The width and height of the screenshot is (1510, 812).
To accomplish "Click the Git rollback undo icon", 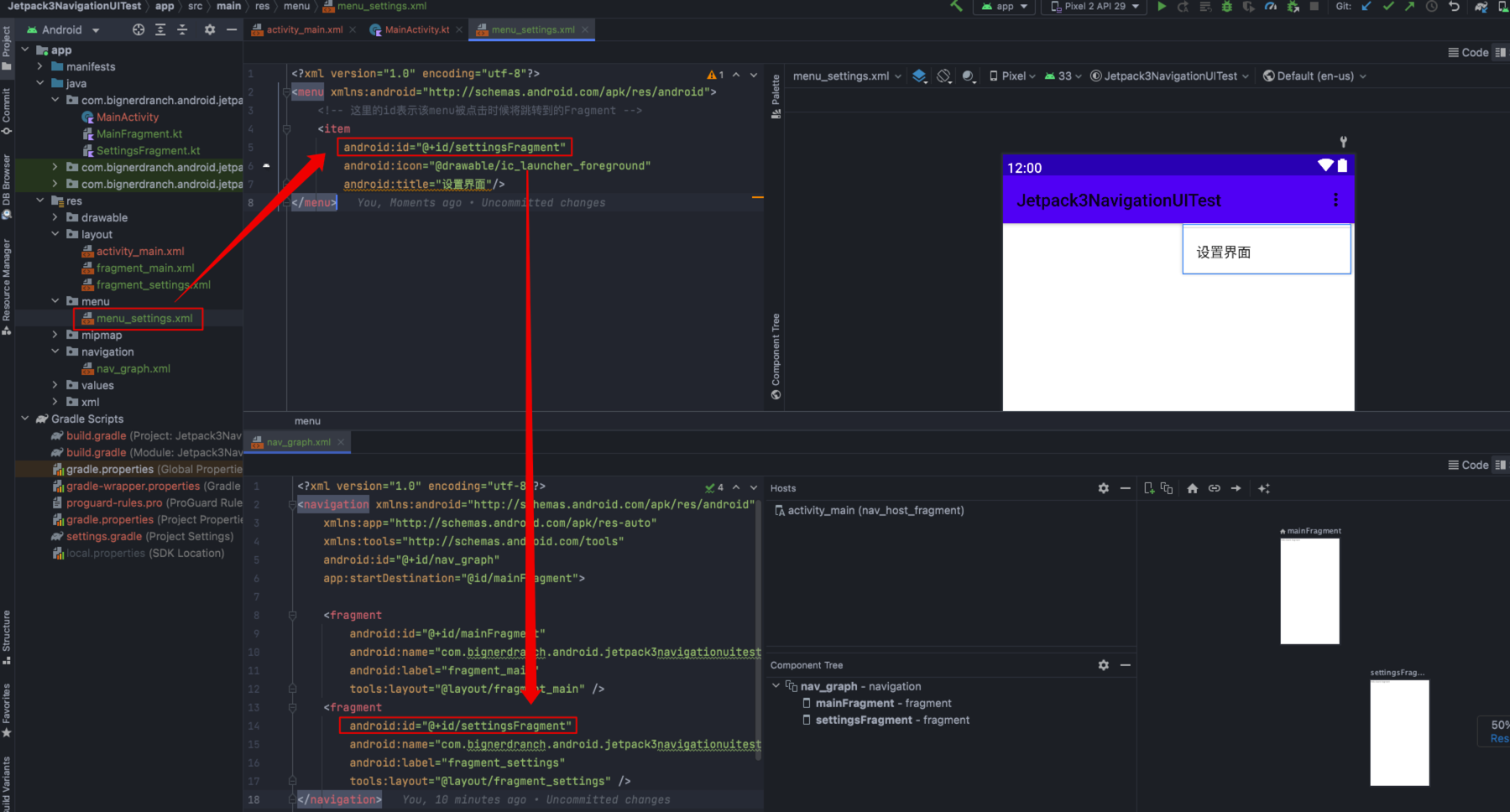I will tap(1454, 7).
